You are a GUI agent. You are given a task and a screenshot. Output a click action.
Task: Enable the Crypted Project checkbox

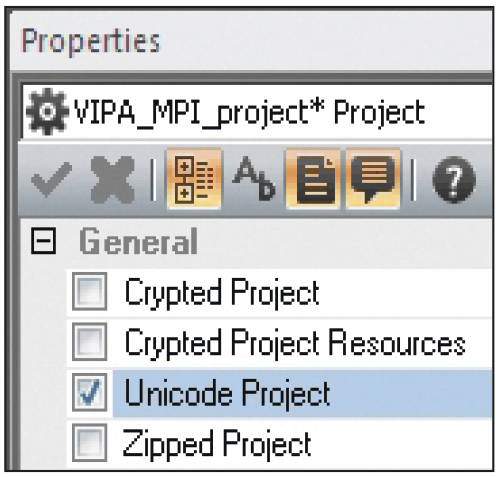[x=90, y=292]
